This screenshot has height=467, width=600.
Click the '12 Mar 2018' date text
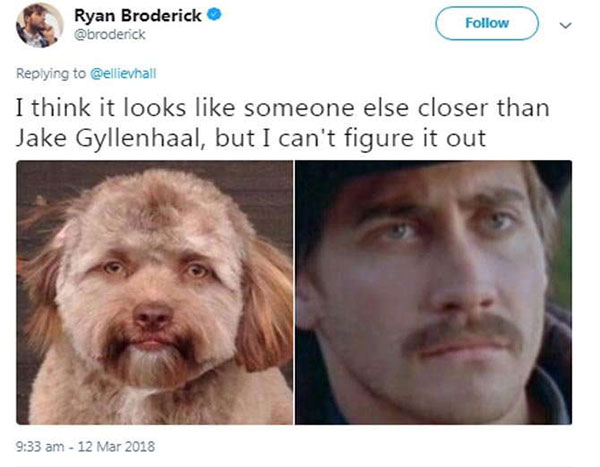116,447
